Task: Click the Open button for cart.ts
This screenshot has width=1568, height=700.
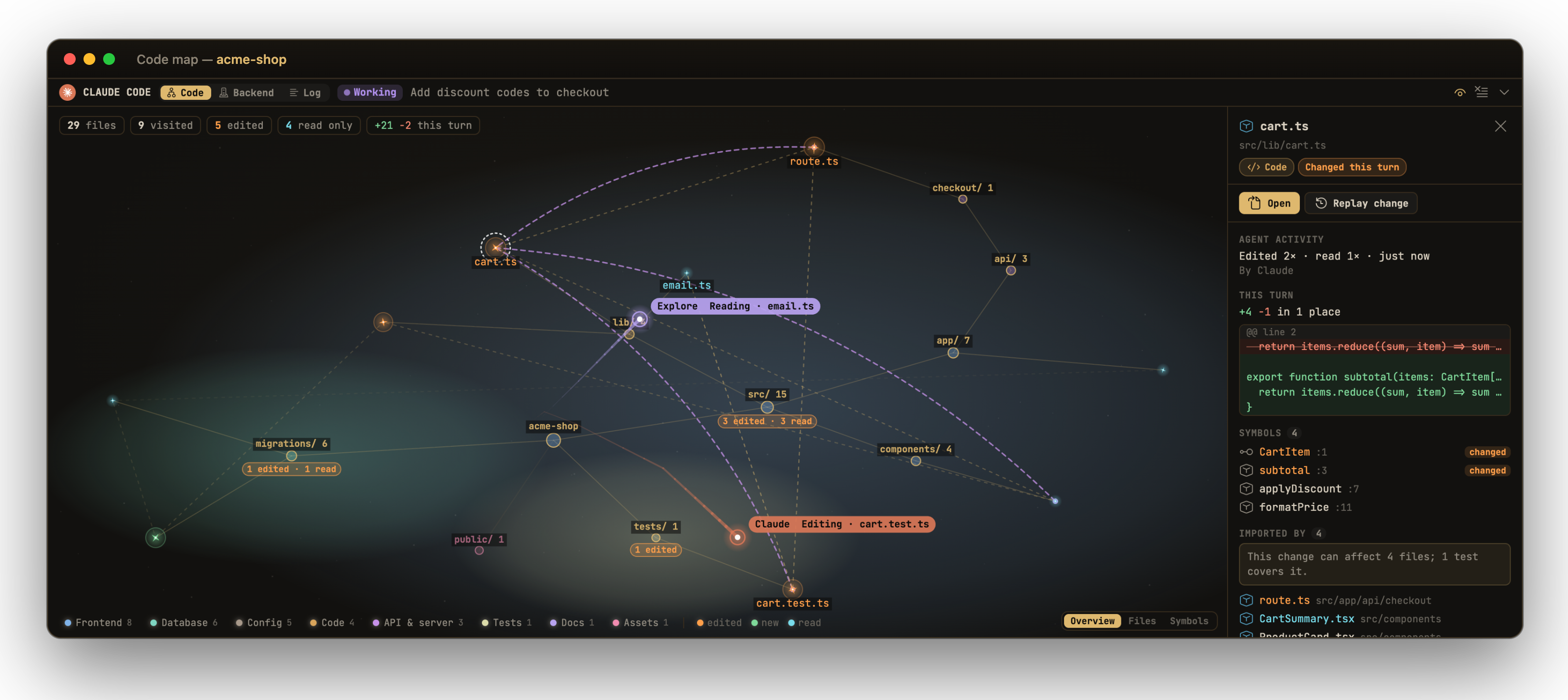Action: pyautogui.click(x=1268, y=203)
